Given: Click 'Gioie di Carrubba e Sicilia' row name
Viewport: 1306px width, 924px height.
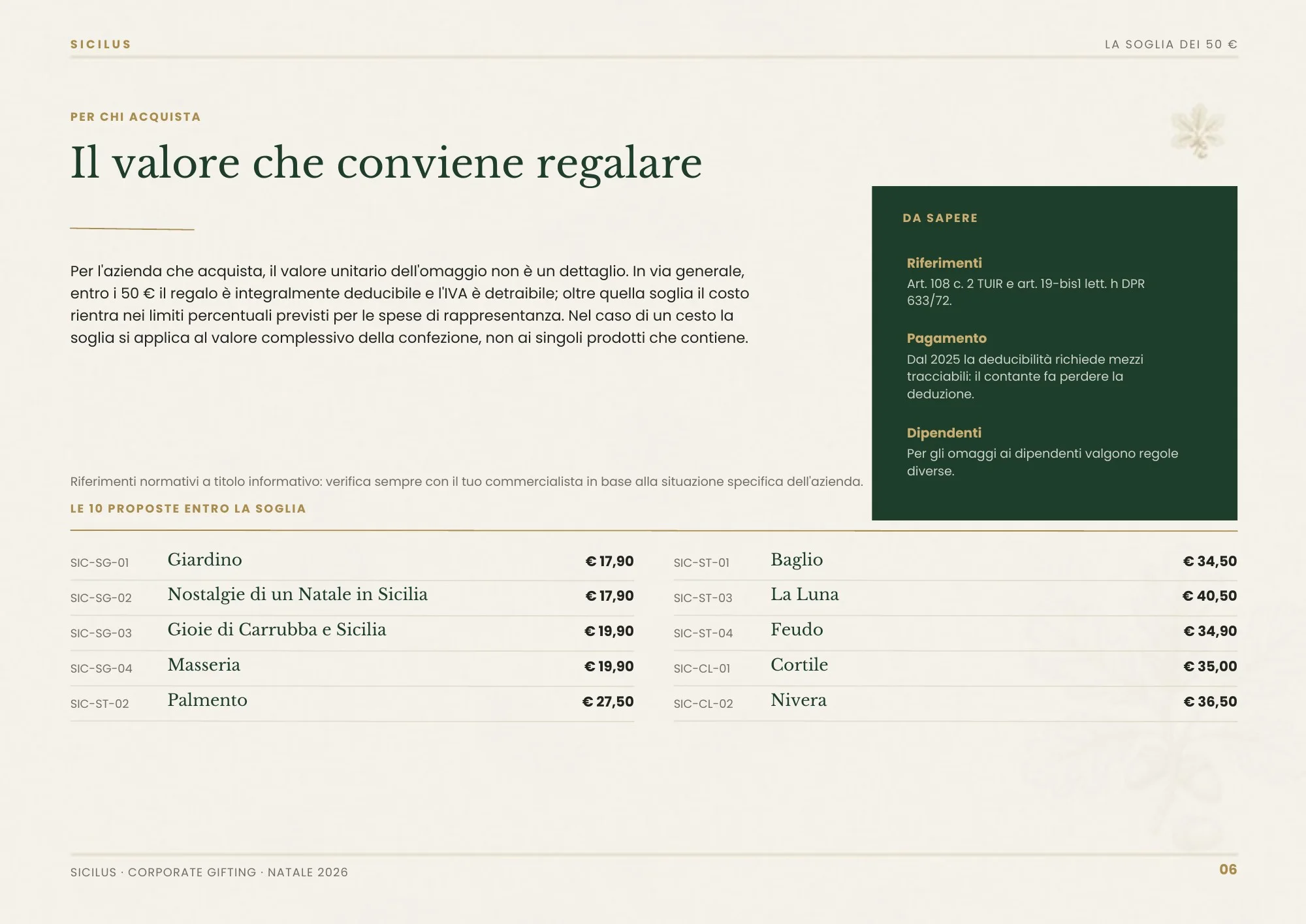Looking at the screenshot, I should click(x=277, y=629).
